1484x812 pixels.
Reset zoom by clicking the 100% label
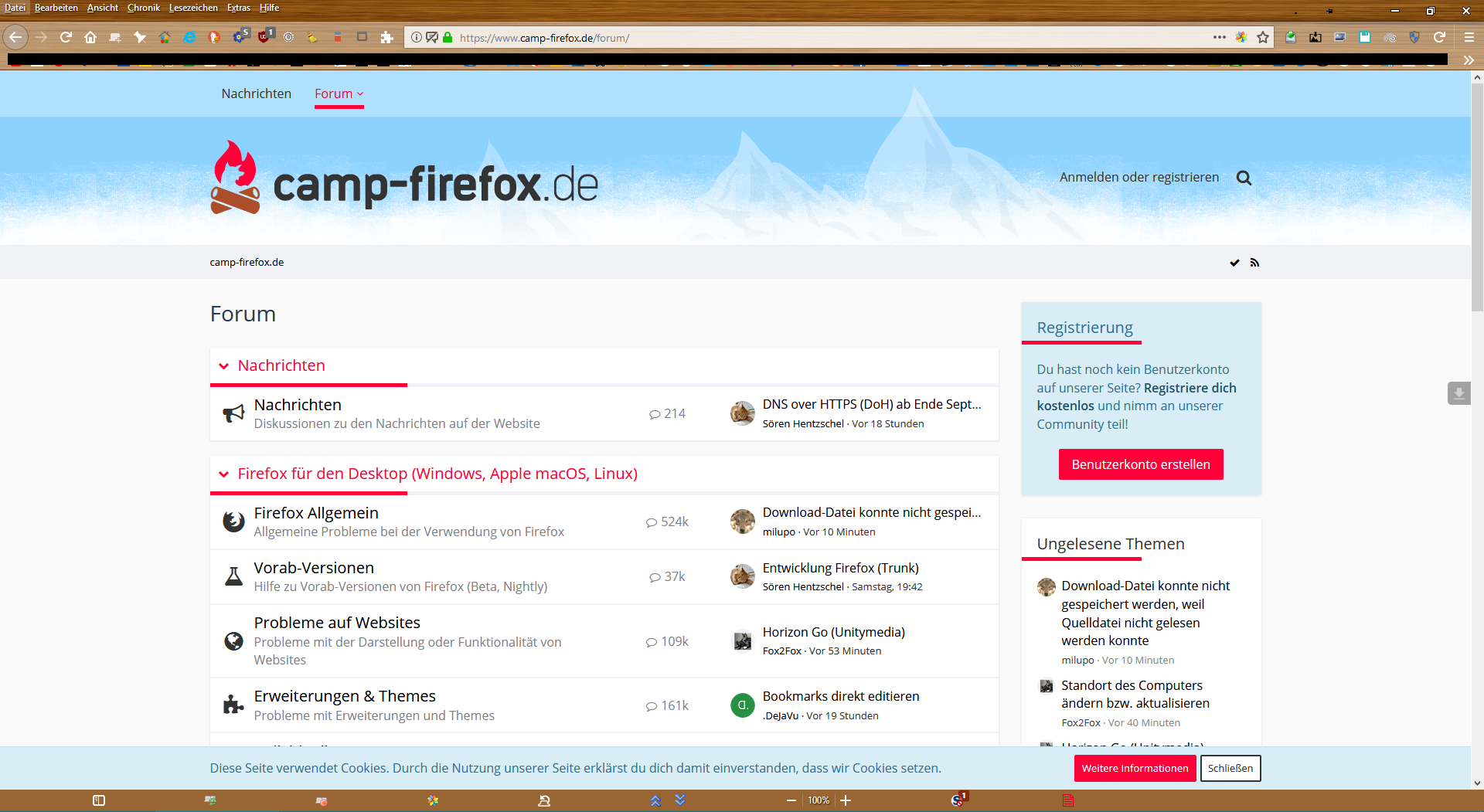pyautogui.click(x=819, y=800)
